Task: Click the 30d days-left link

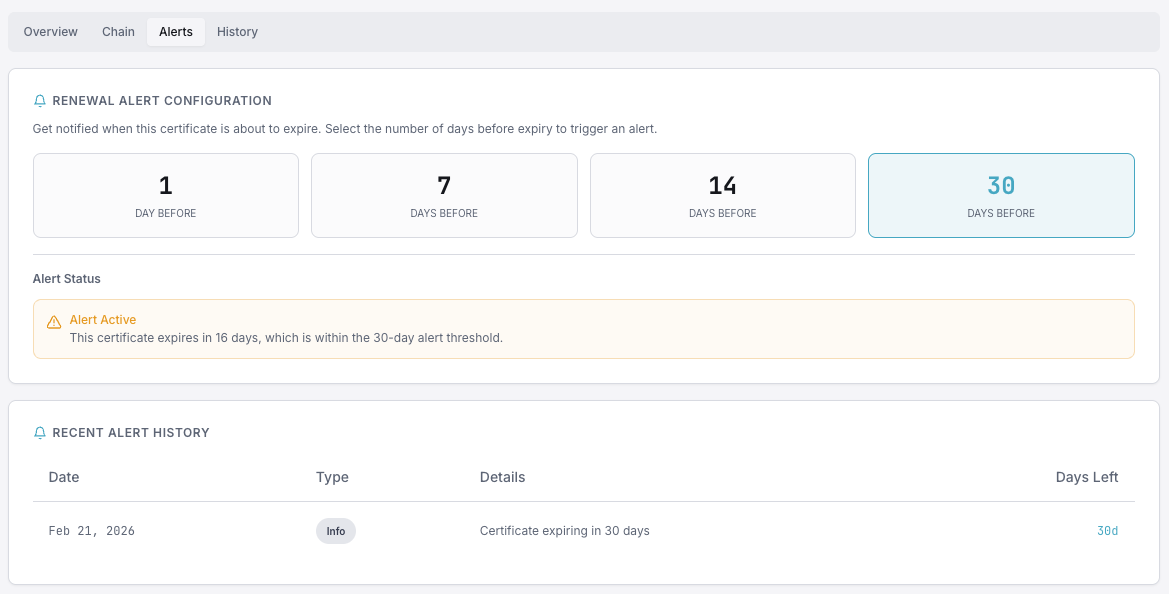Action: [x=1107, y=531]
